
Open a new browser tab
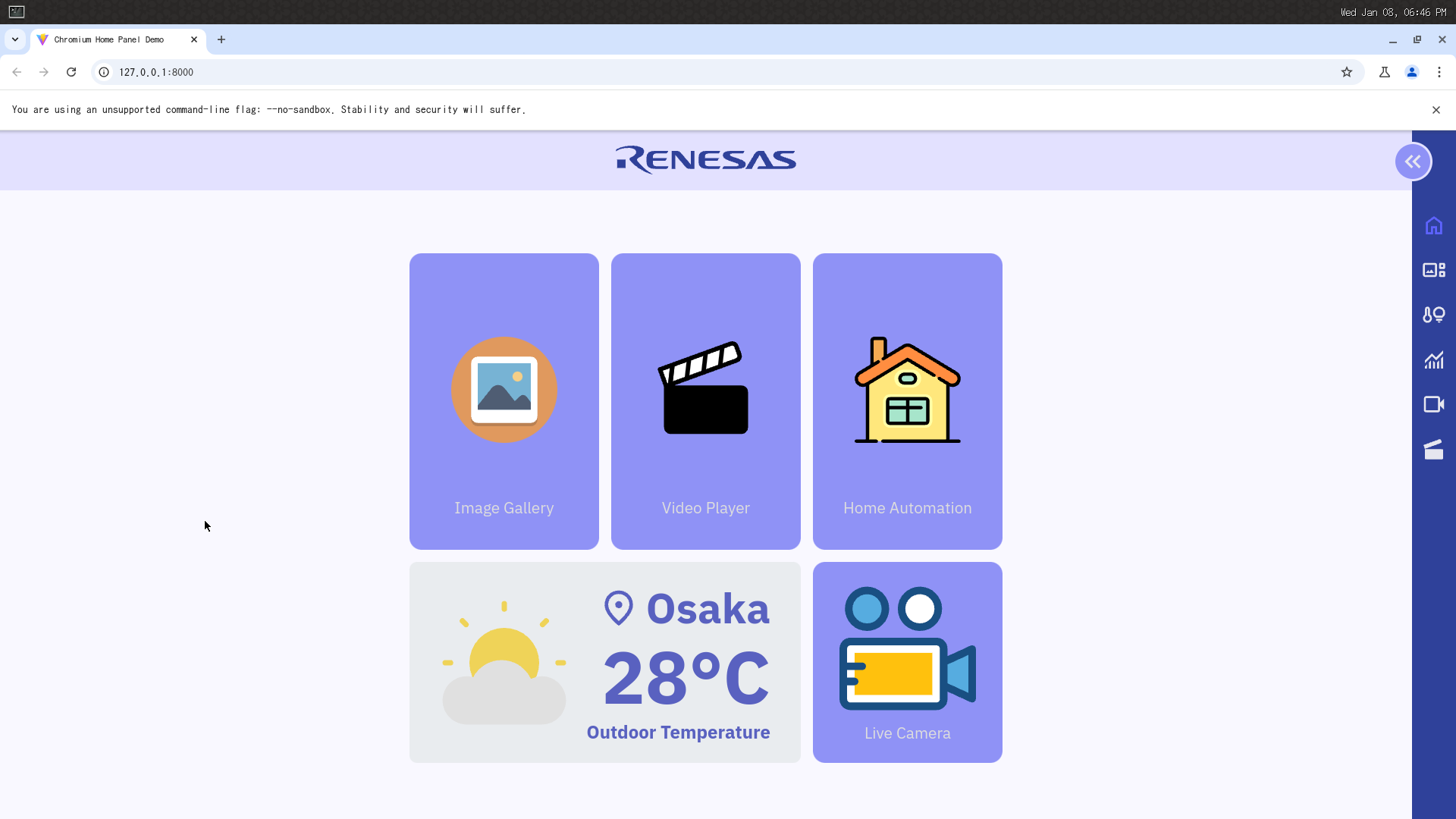tap(221, 39)
